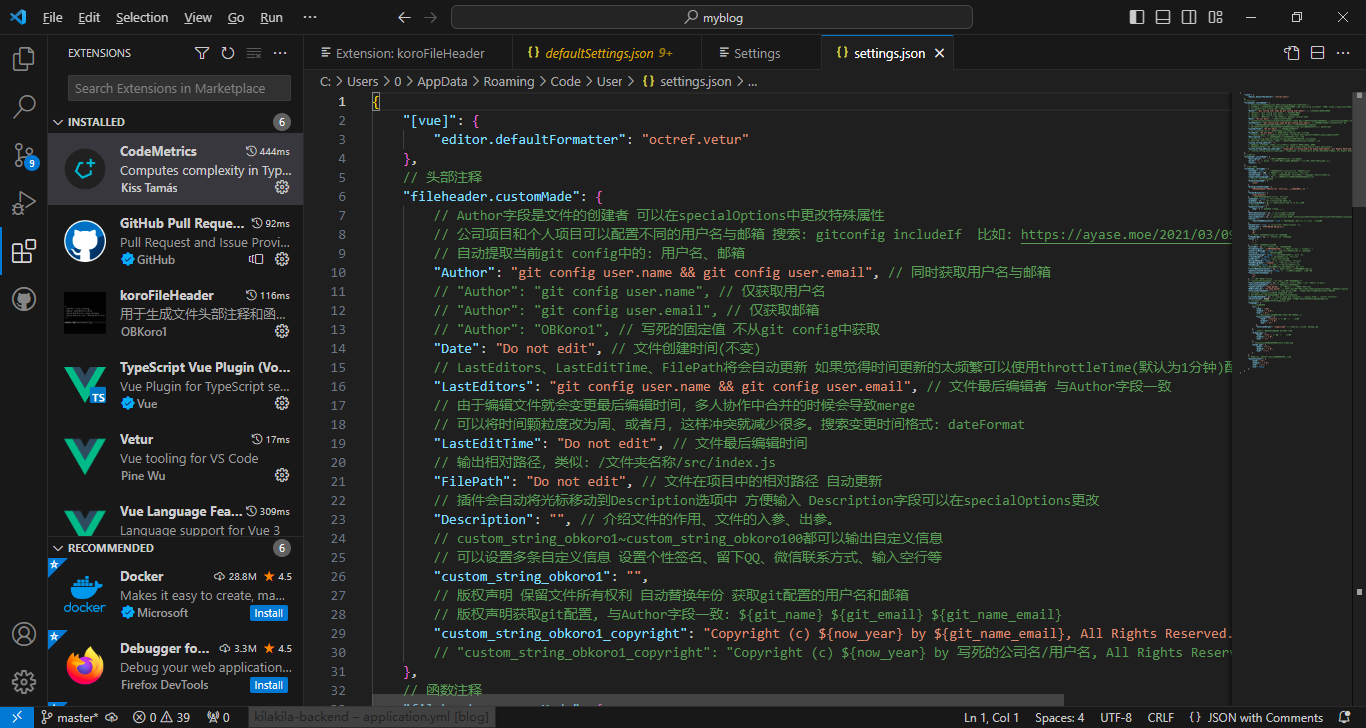Refresh the extensions list
The width and height of the screenshot is (1366, 728).
click(228, 53)
